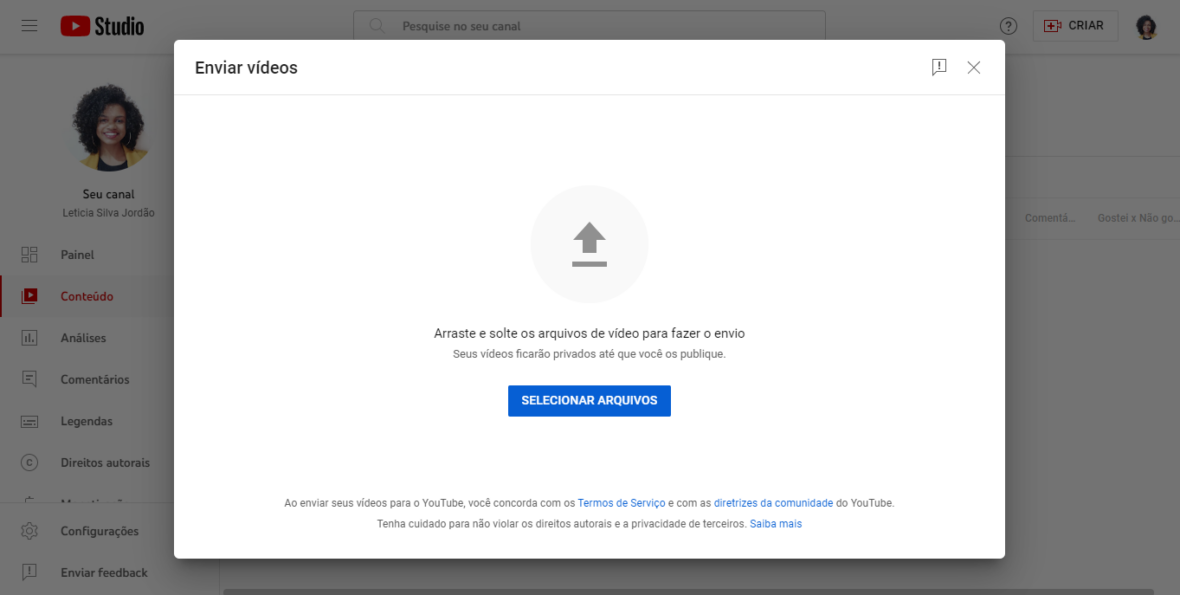The height and width of the screenshot is (595, 1180).
Task: Open the YouTube Studio help icon
Action: point(1008,25)
